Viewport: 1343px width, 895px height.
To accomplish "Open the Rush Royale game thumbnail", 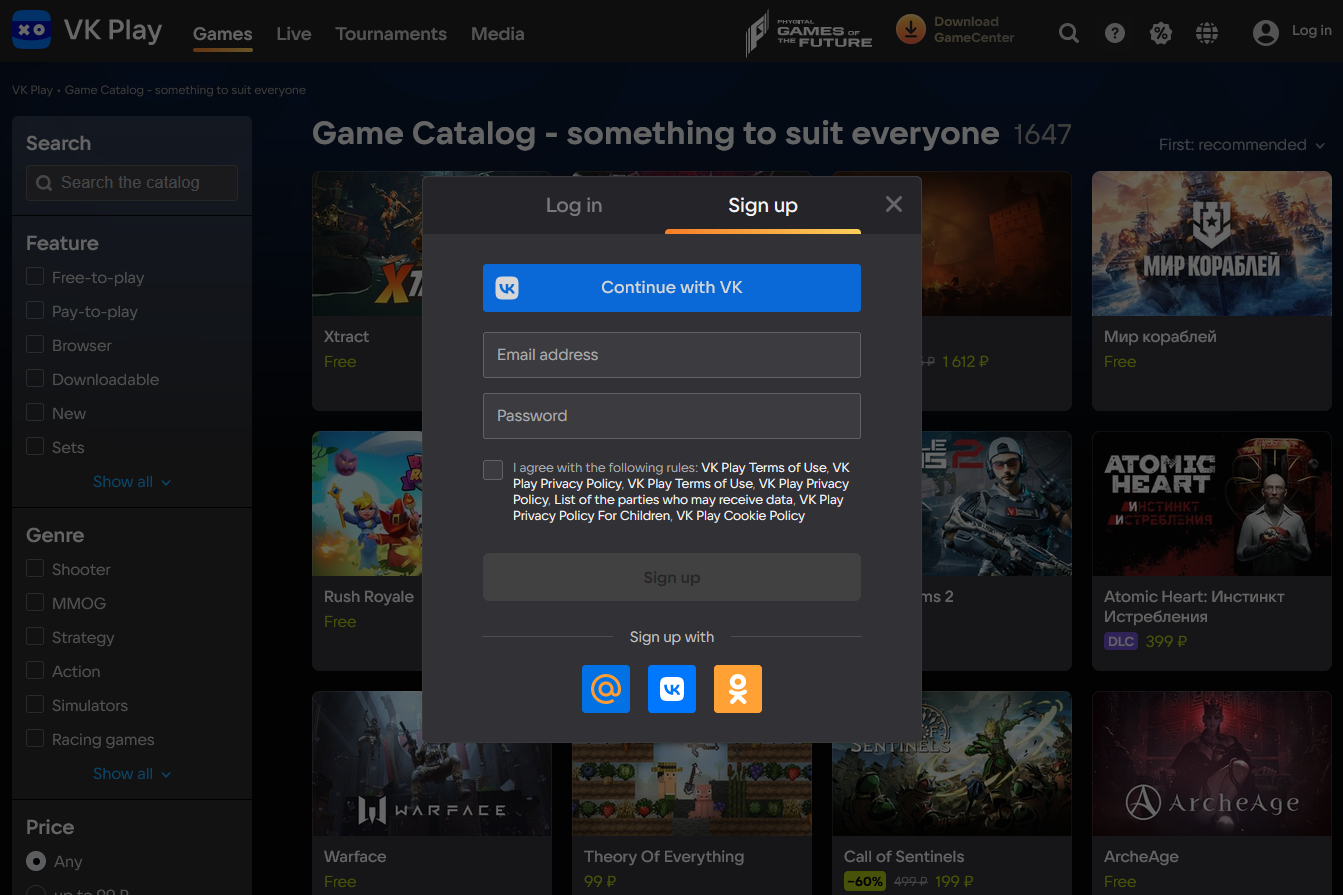I will click(367, 504).
